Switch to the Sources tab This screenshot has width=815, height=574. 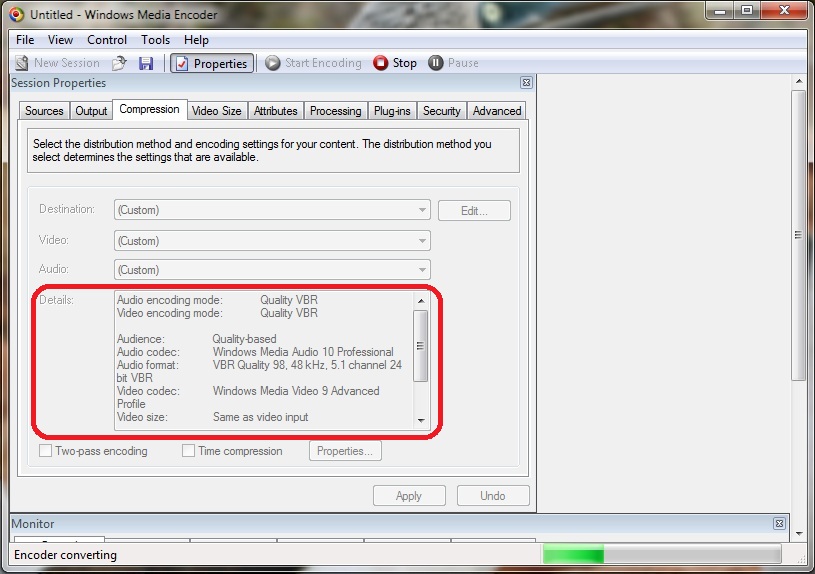tap(44, 111)
